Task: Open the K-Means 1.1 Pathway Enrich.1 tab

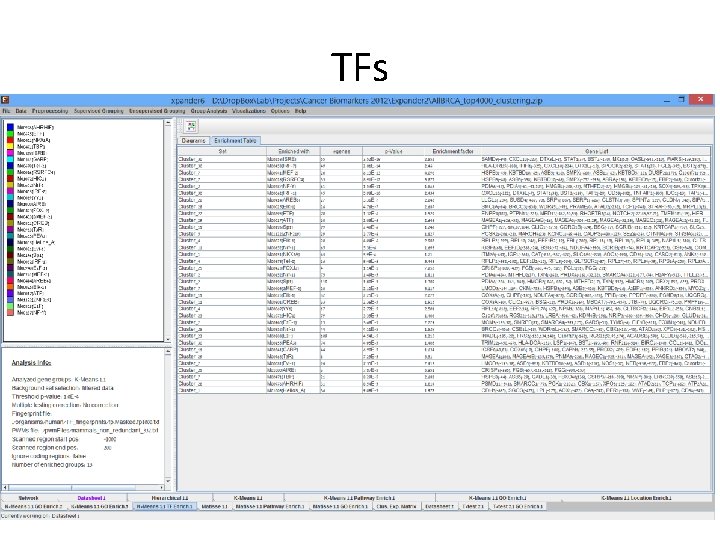Action: click(x=360, y=498)
